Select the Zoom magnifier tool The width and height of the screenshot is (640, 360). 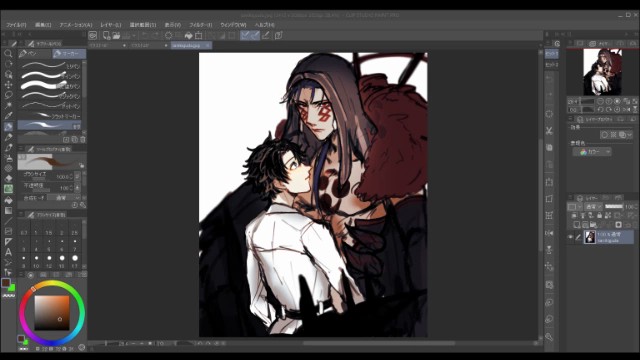click(x=8, y=53)
